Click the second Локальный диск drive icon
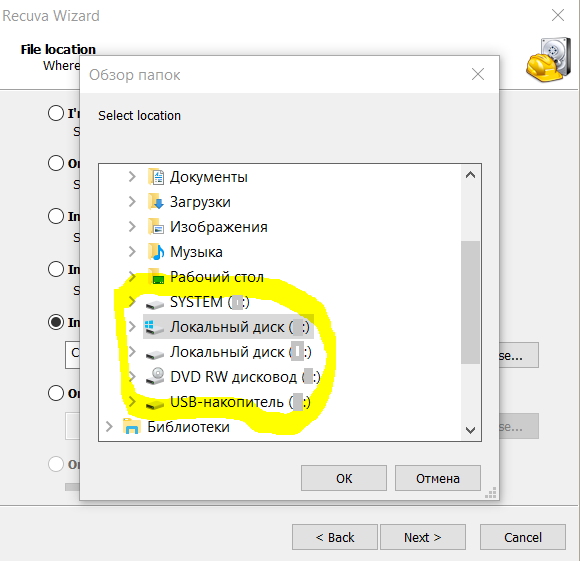The width and height of the screenshot is (580, 561). (155, 354)
